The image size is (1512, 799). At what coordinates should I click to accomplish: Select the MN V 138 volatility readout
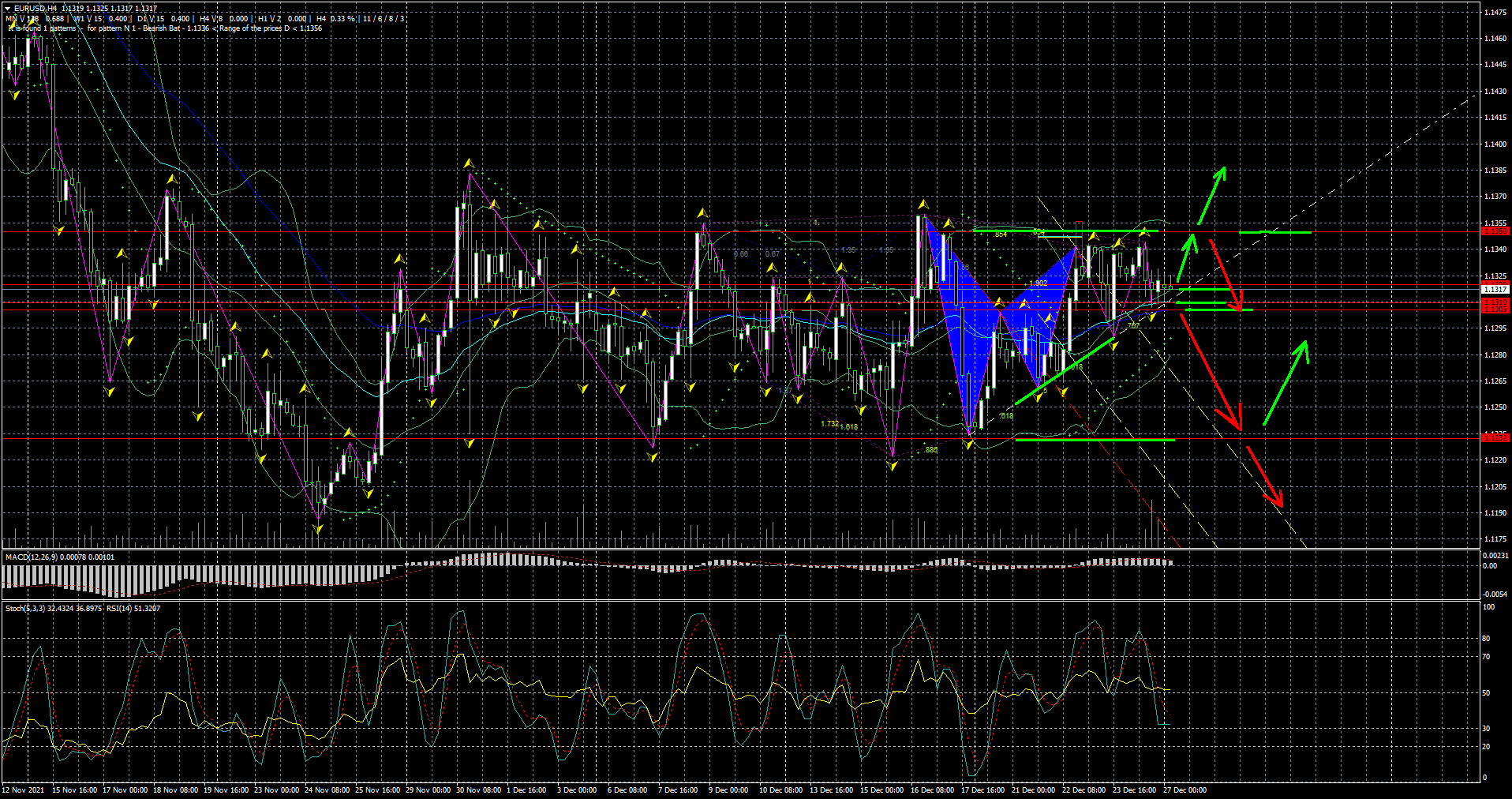(x=36, y=19)
